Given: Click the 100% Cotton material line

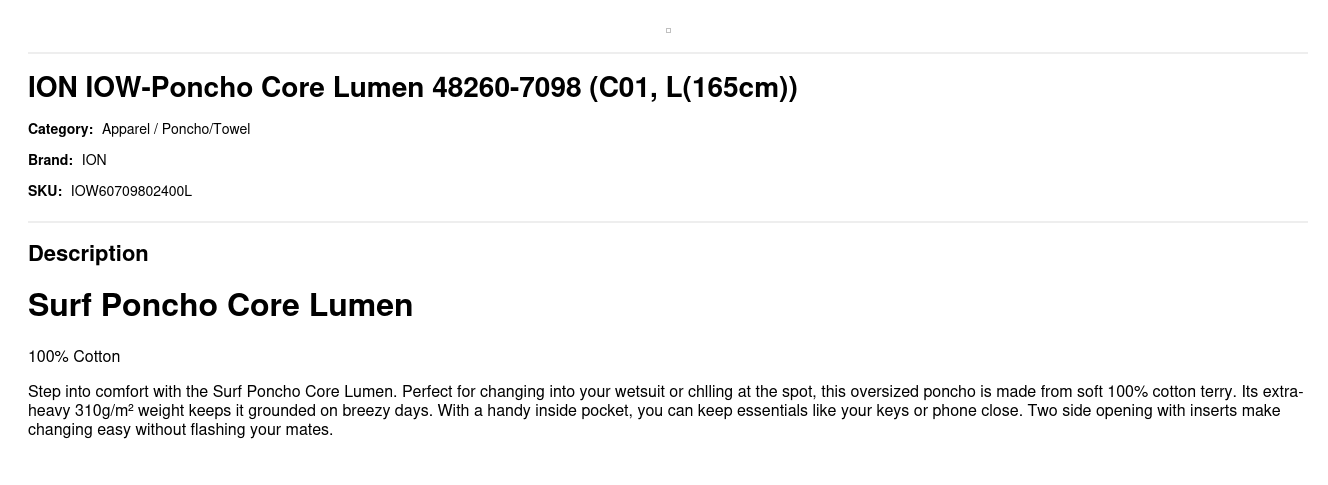Looking at the screenshot, I should click(x=74, y=357).
